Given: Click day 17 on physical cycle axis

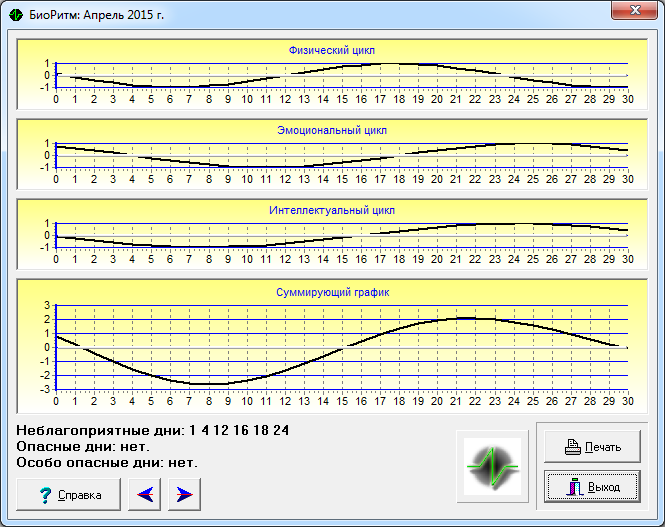Looking at the screenshot, I should pyautogui.click(x=380, y=99).
